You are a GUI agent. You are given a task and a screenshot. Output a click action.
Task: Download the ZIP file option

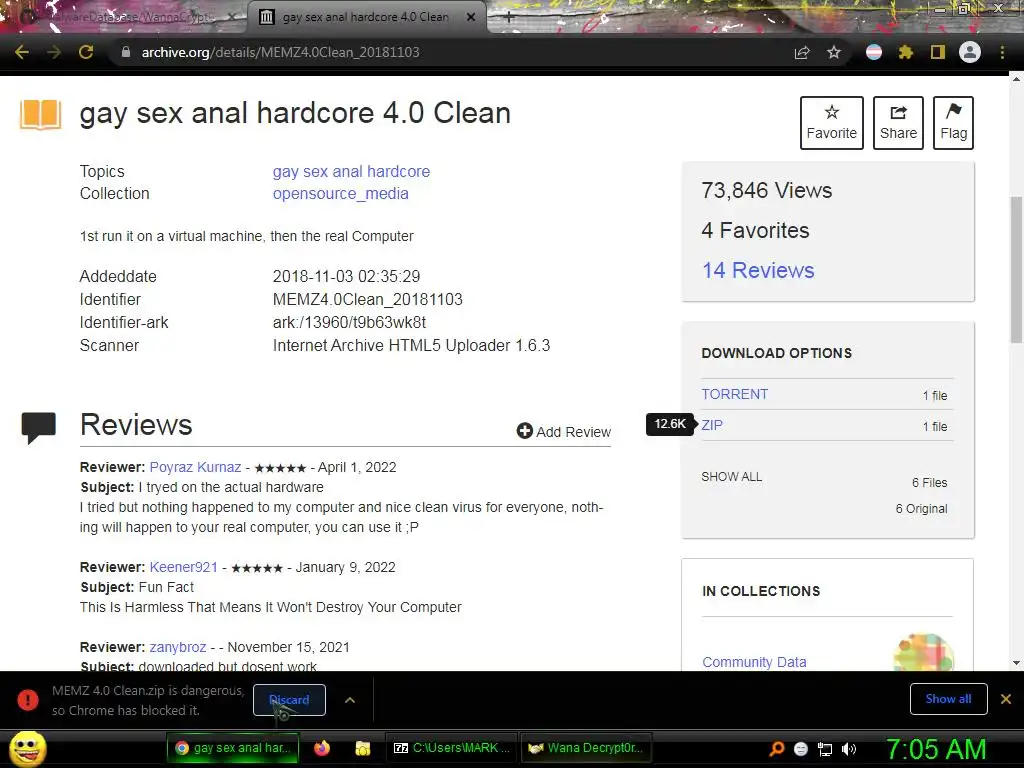click(712, 425)
